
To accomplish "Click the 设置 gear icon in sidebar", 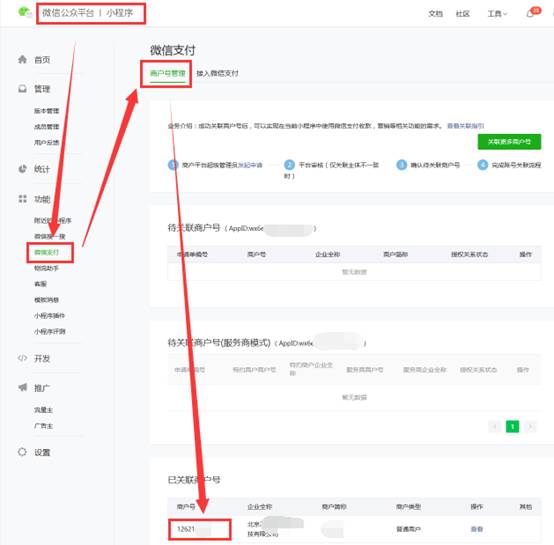I will [x=22, y=452].
